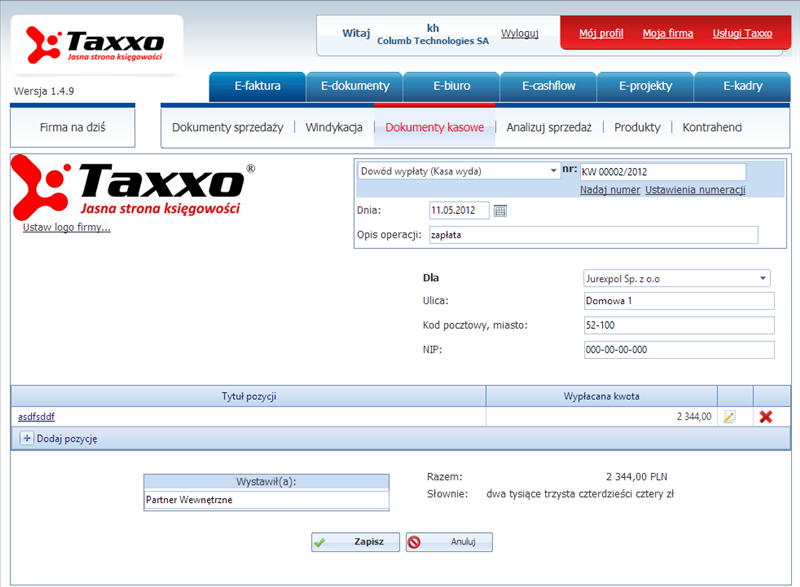Click the Nadaj numer link
Screen dimensions: 800x587
pyautogui.click(x=610, y=190)
